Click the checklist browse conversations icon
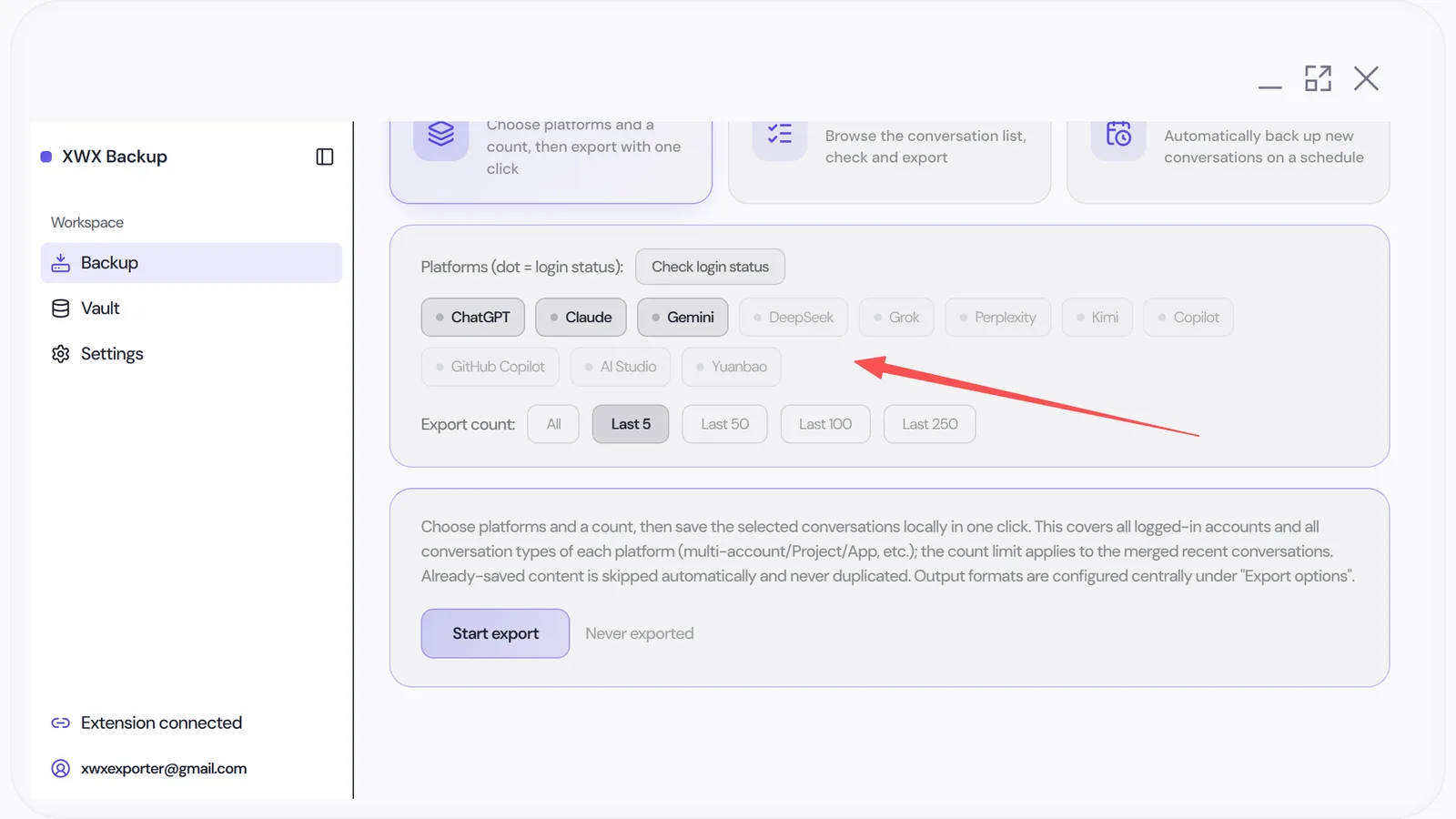 780,135
